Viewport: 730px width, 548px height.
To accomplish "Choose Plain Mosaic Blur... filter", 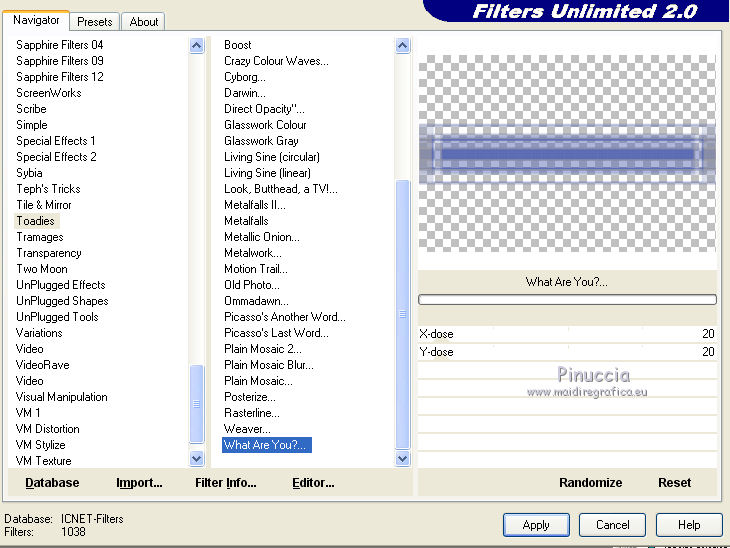I will coord(269,365).
